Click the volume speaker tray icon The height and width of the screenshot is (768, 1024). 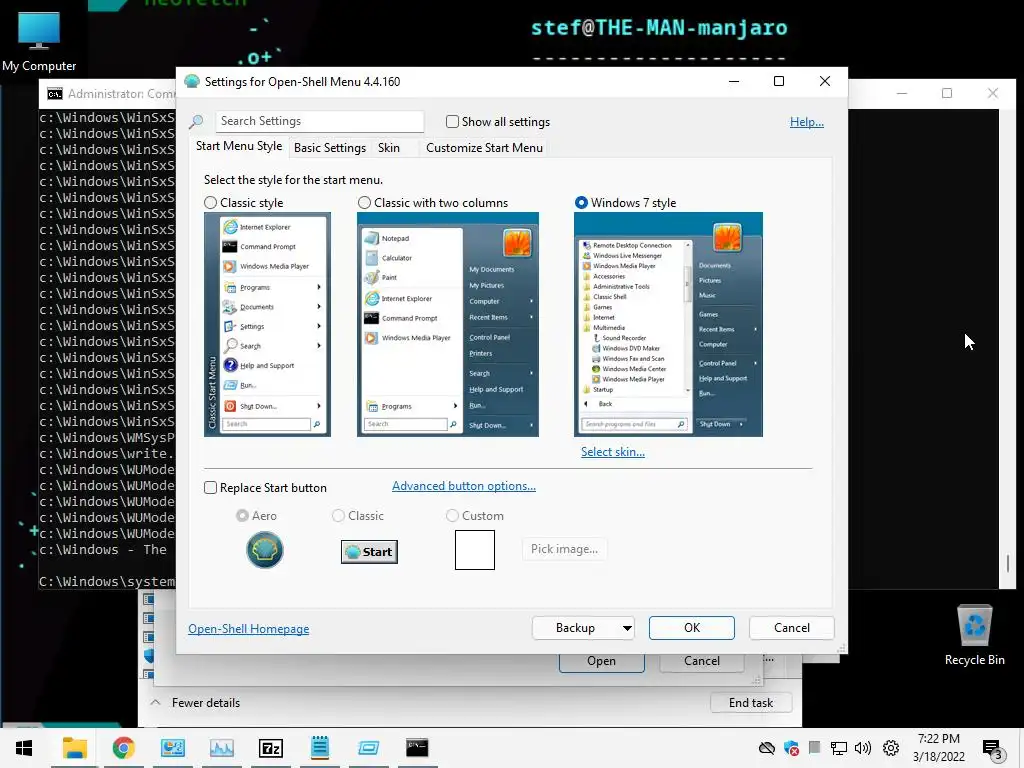pos(863,748)
